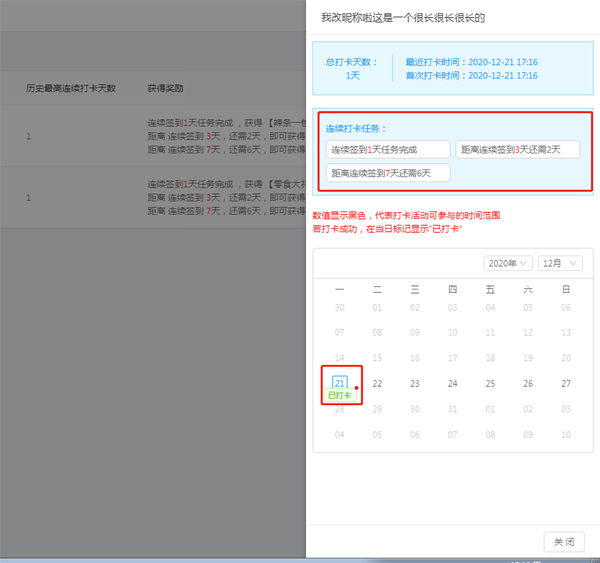Click the 距离连续签到7天还需6天 task tag
Viewport: 600px width, 563px height.
tap(387, 173)
